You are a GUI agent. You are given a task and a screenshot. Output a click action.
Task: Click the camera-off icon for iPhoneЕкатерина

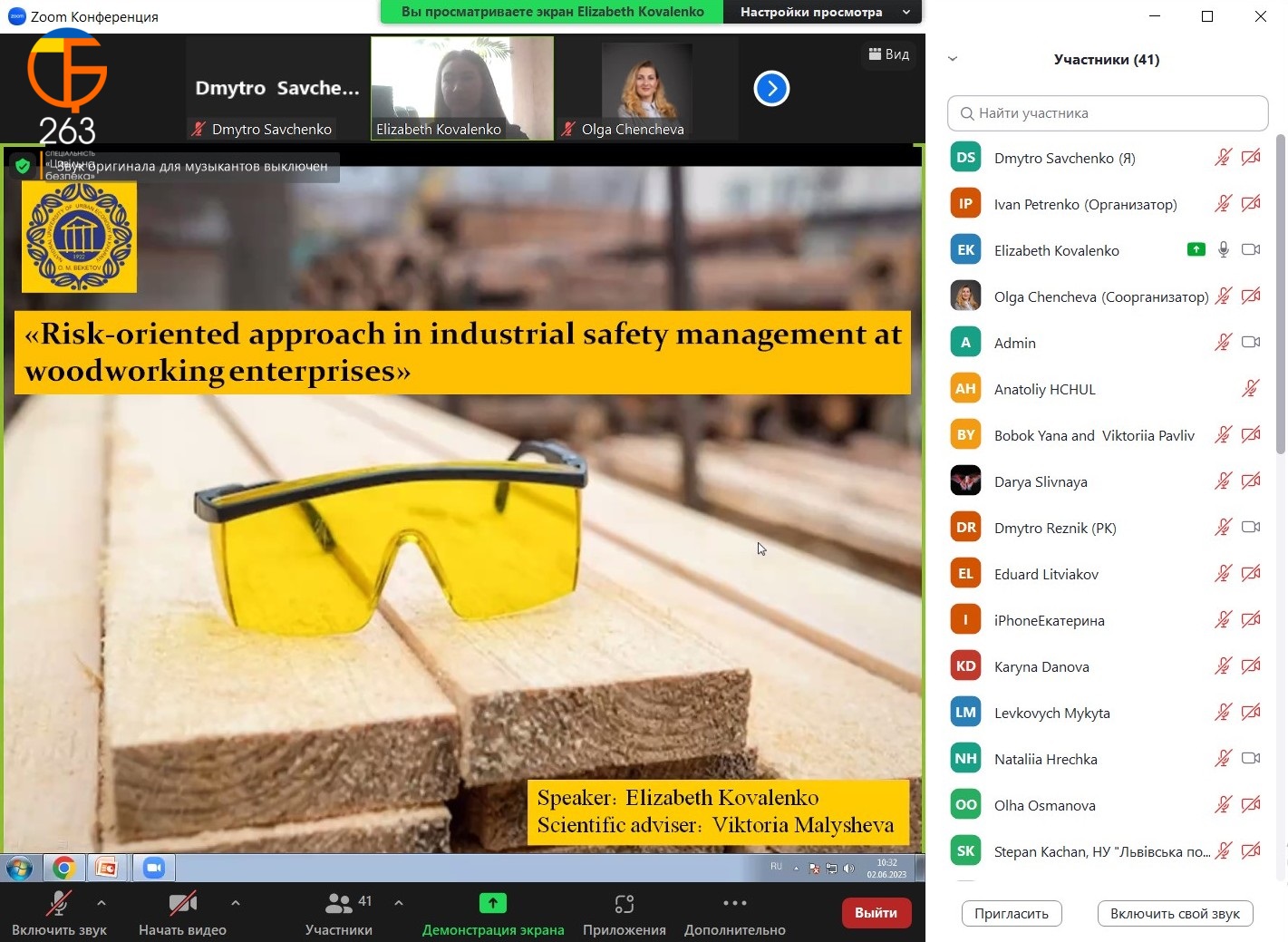pos(1251,620)
